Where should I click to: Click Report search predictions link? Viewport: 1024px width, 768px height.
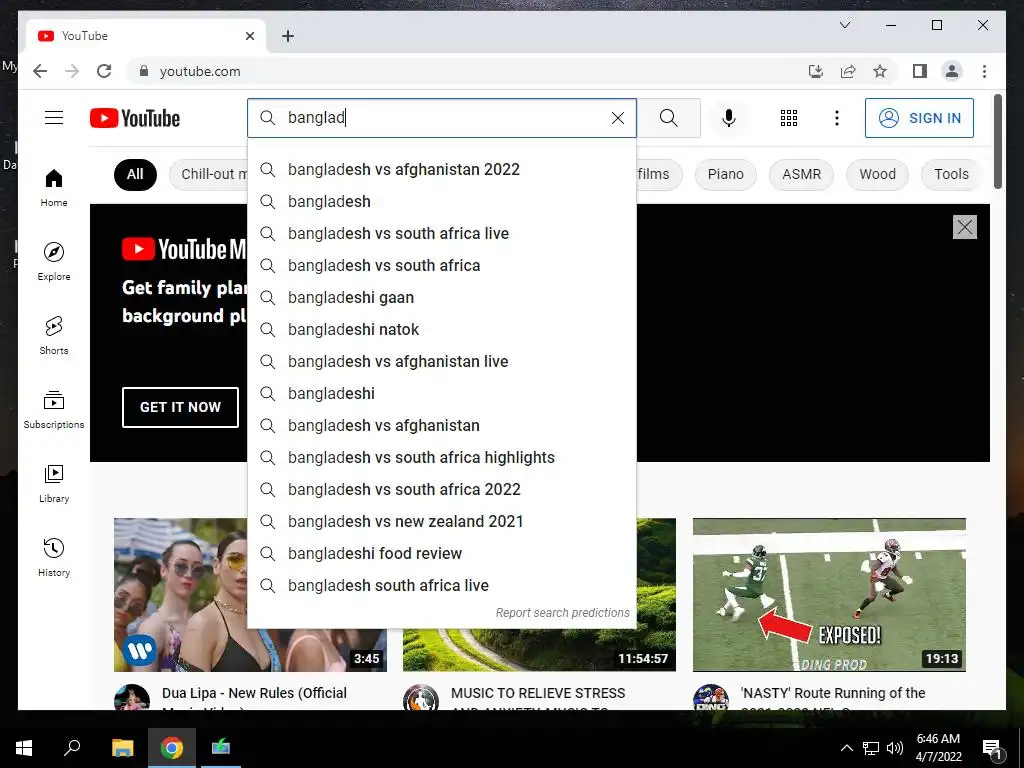[562, 613]
